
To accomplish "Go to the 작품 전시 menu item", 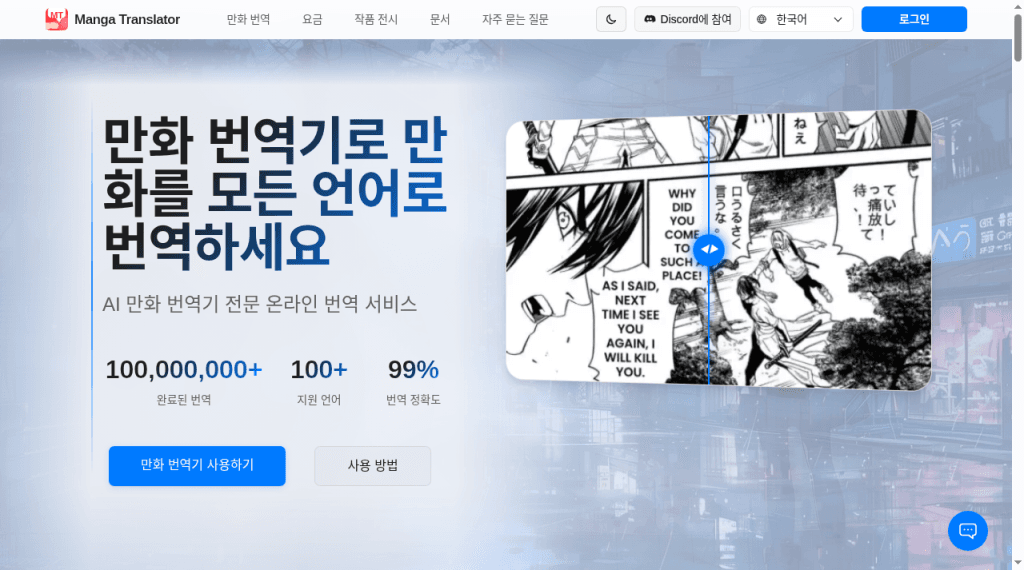I will [x=376, y=20].
